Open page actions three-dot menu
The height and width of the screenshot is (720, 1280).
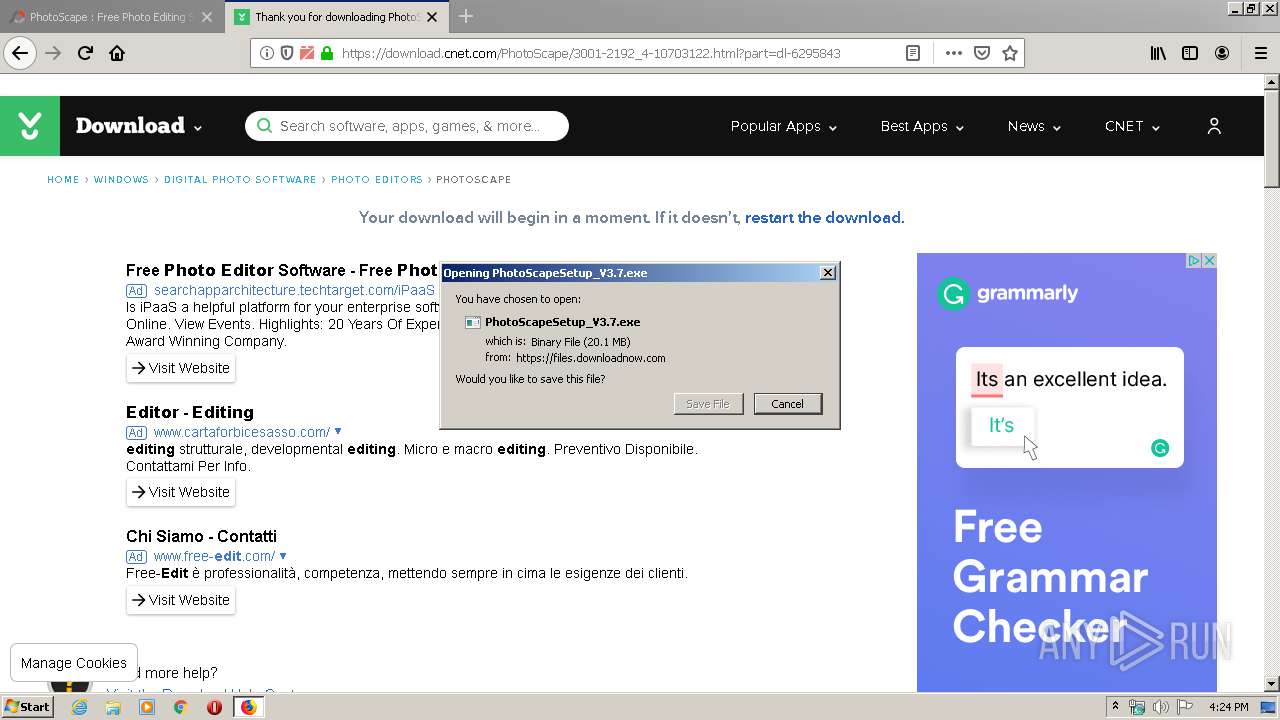954,53
